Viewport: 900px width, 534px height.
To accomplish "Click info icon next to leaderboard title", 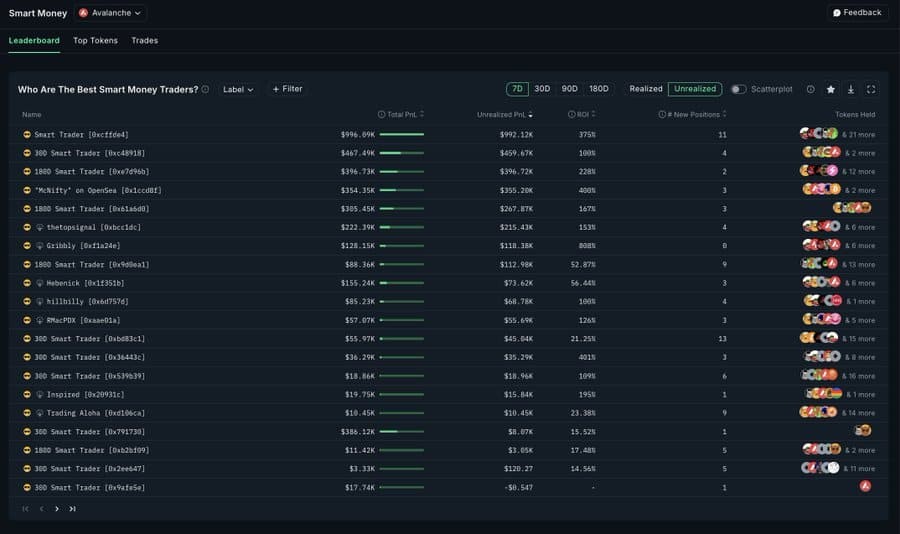I will coord(205,89).
